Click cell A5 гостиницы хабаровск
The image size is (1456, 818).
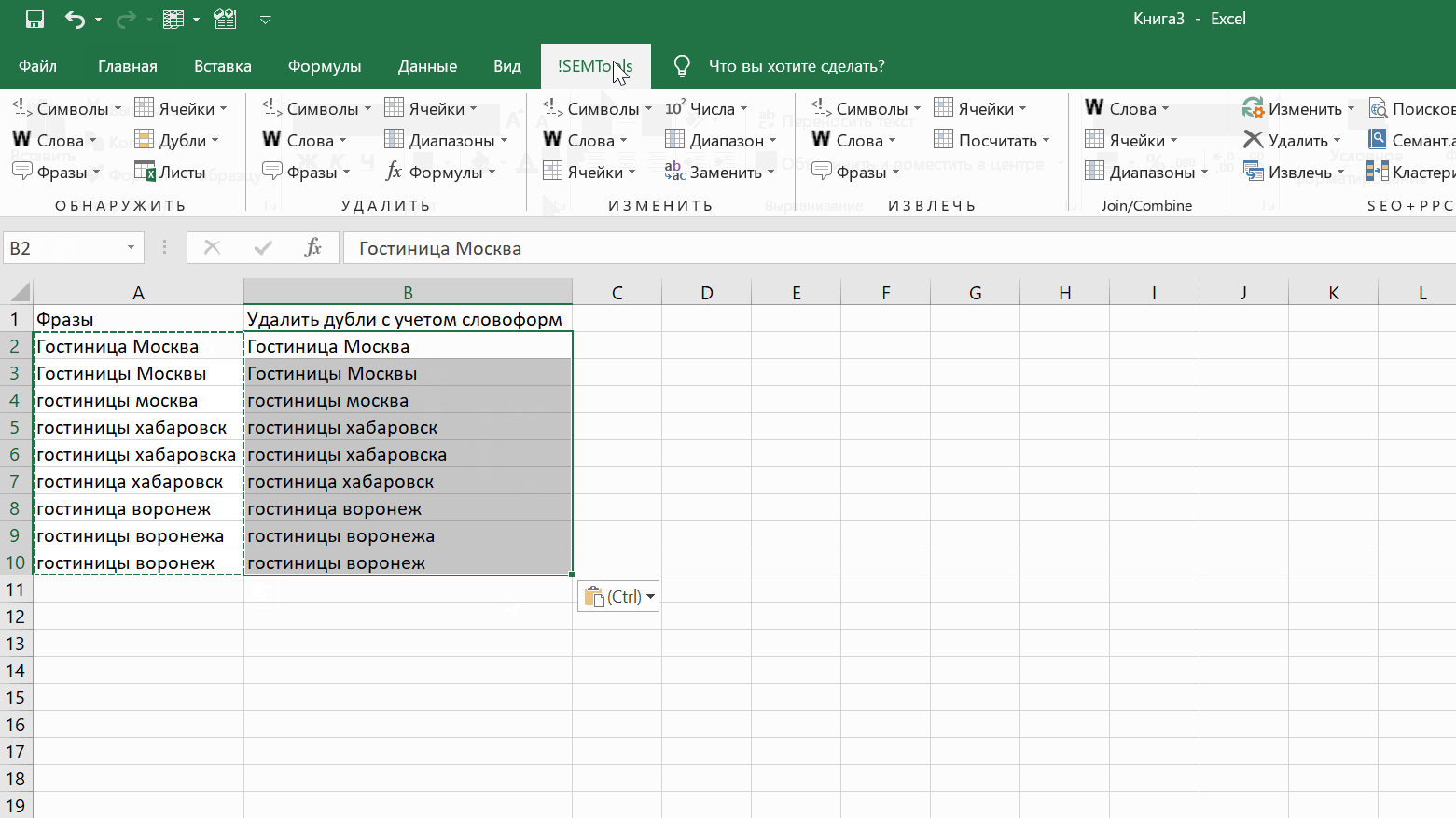click(x=138, y=427)
